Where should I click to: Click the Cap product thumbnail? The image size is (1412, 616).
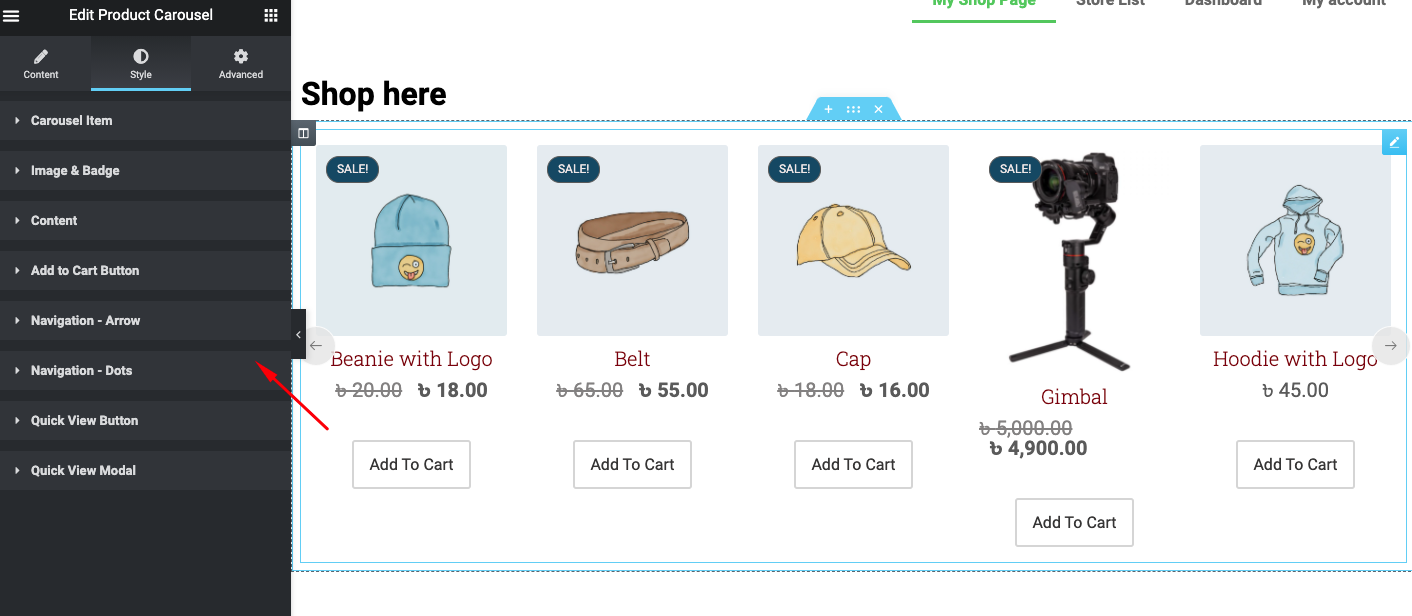point(853,241)
